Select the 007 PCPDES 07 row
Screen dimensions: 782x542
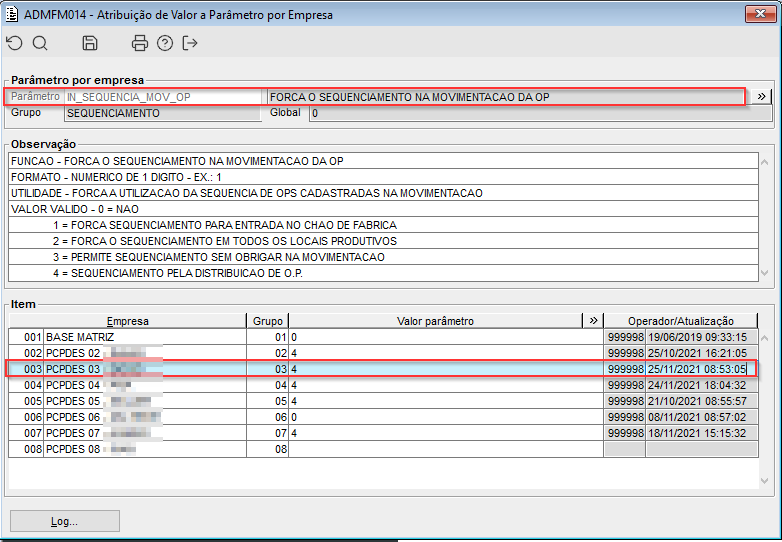click(383, 433)
